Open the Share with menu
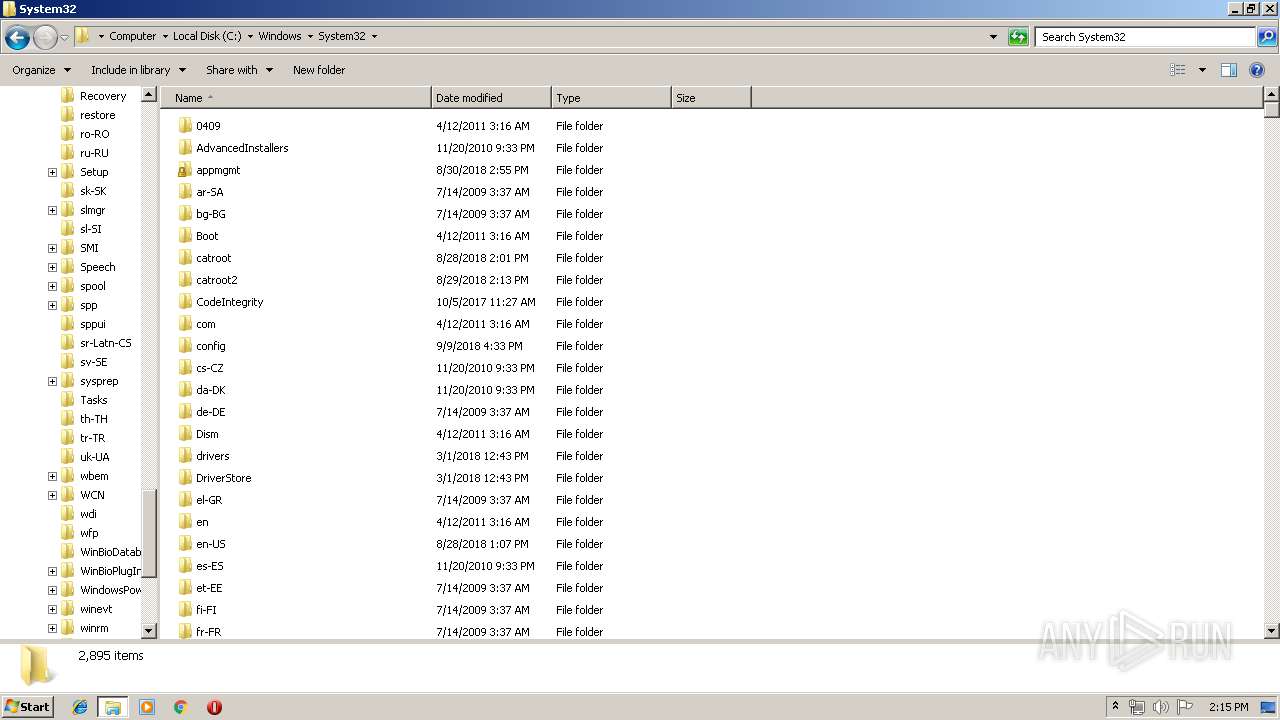Screen dimensions: 1280x720 [x=239, y=70]
